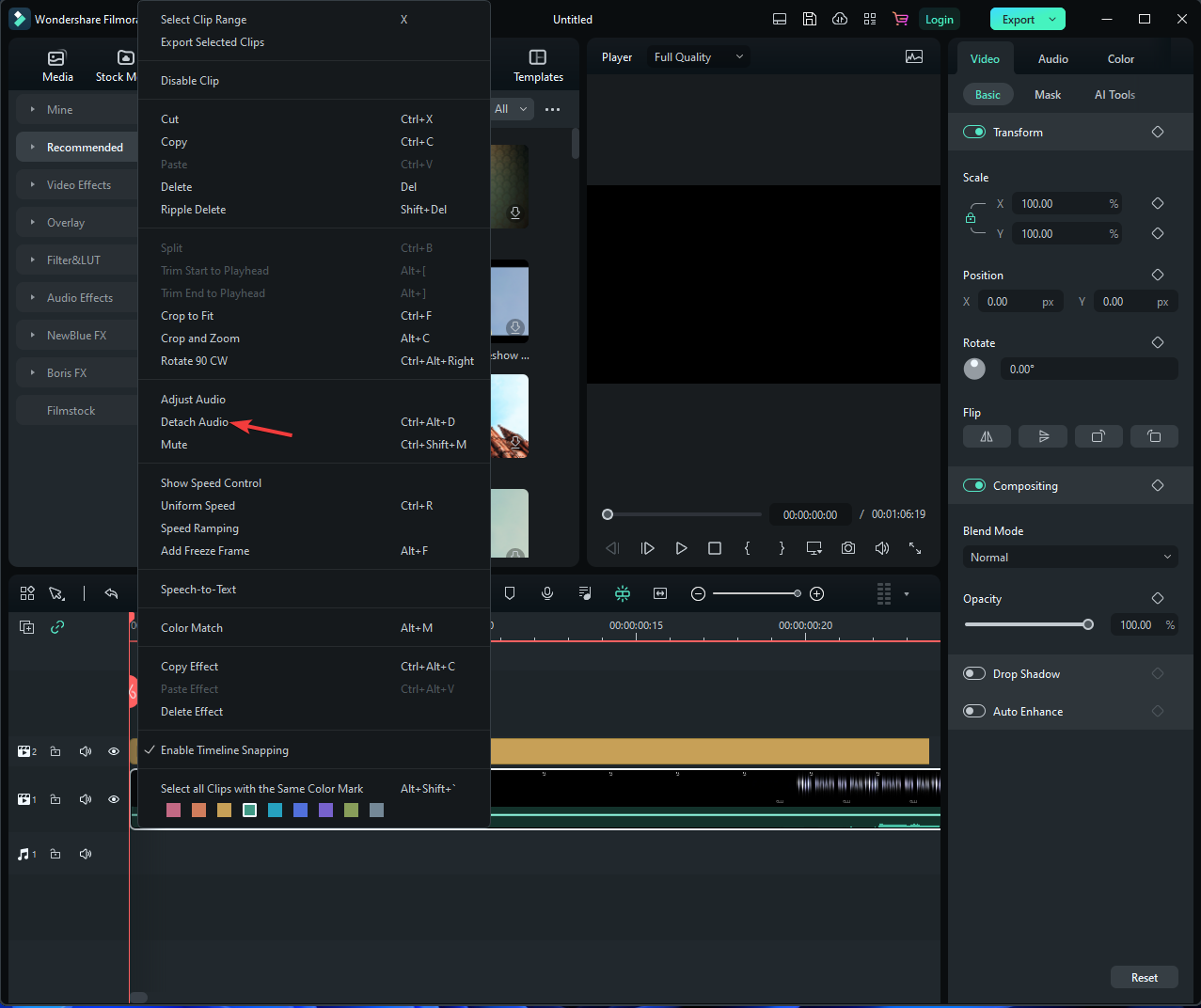Click the mark out curly brace icon
Viewport: 1201px width, 1008px height.
coord(782,548)
